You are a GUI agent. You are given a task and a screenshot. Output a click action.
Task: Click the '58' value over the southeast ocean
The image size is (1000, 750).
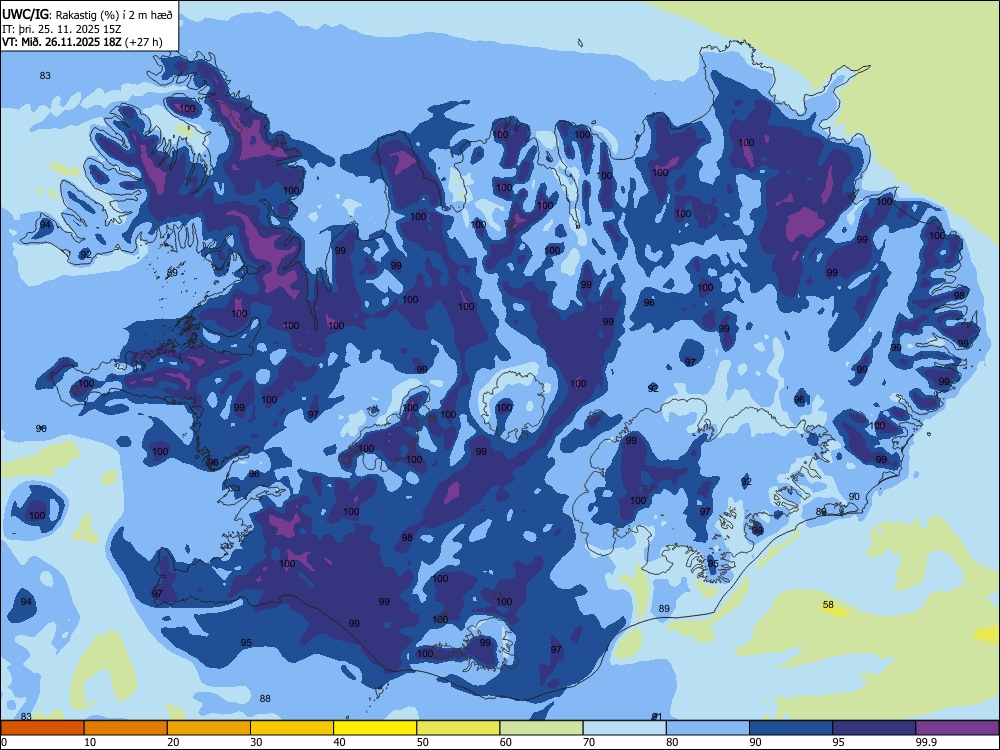point(828,605)
